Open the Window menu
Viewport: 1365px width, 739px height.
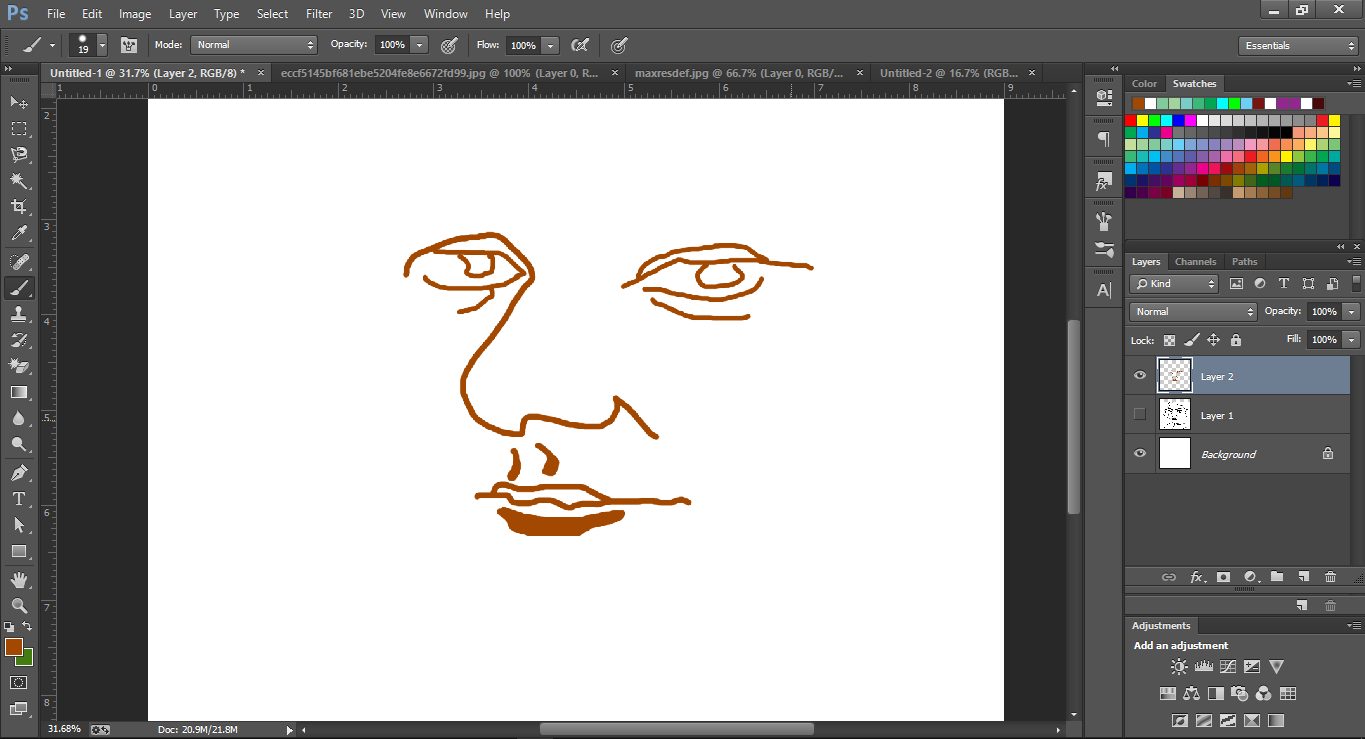point(445,14)
